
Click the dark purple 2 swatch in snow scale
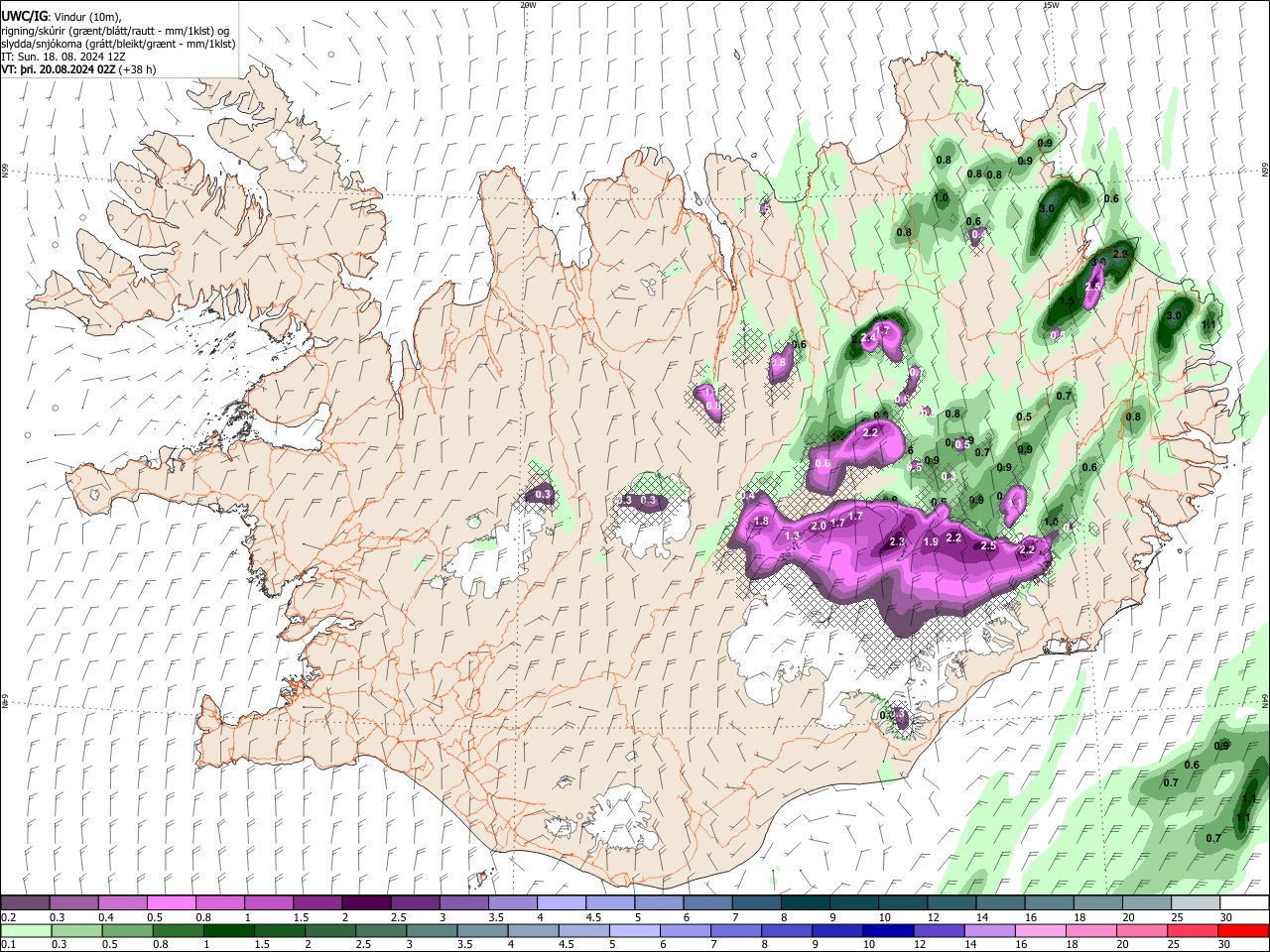(x=365, y=903)
